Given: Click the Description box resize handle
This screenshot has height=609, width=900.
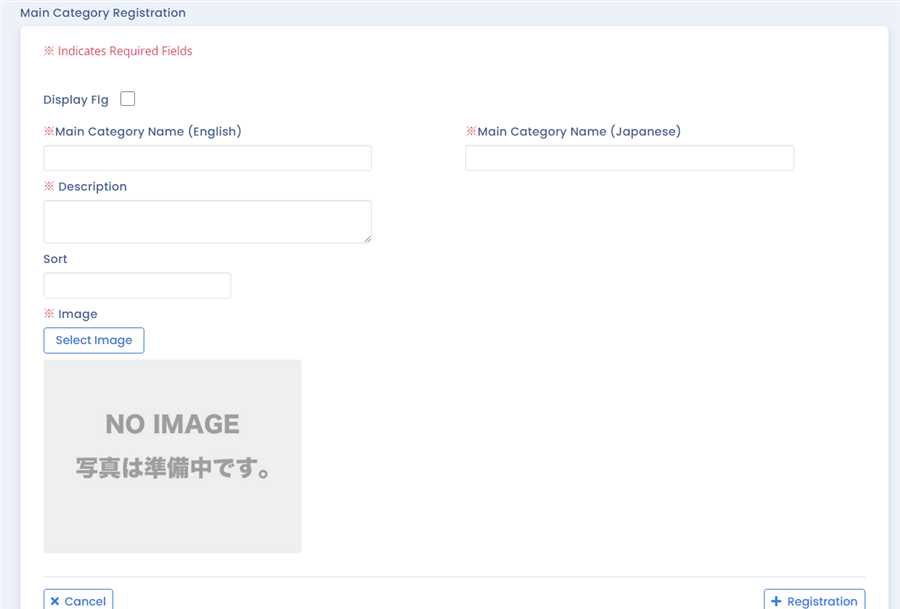Looking at the screenshot, I should [x=367, y=238].
